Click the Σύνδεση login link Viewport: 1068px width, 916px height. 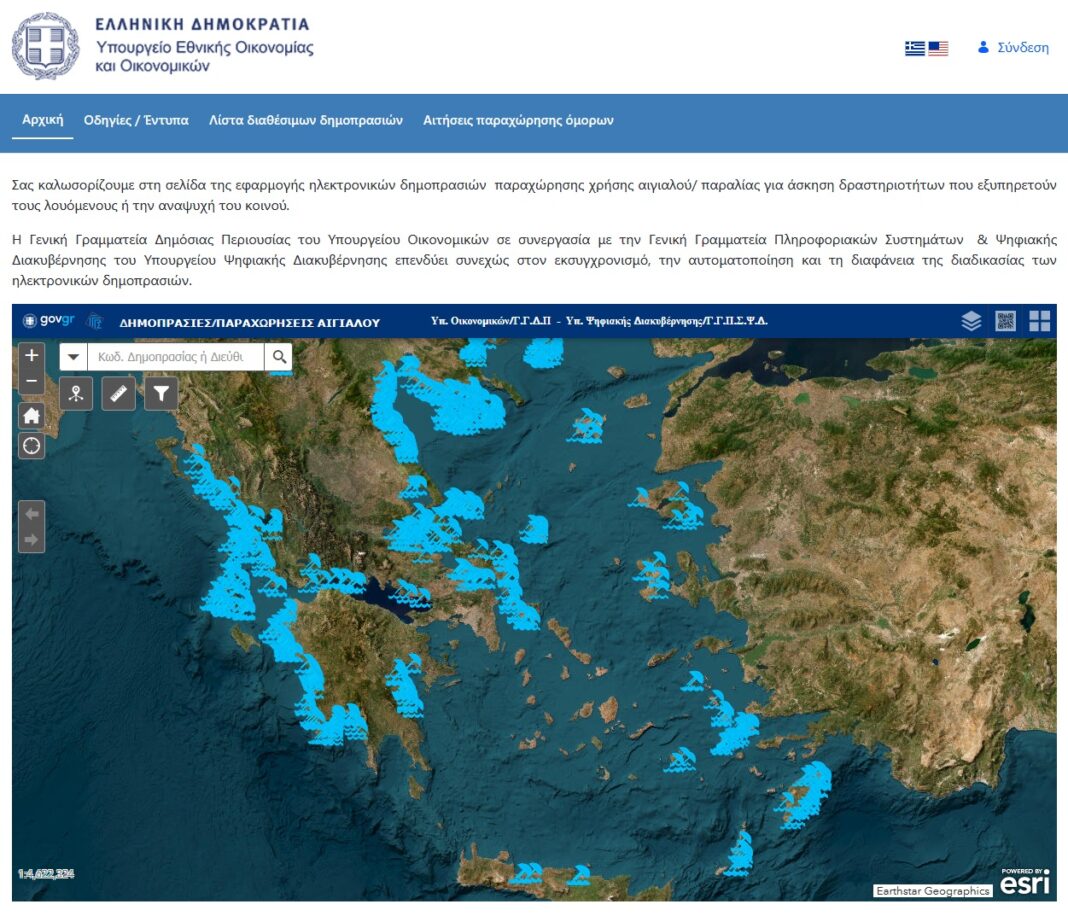point(1013,47)
